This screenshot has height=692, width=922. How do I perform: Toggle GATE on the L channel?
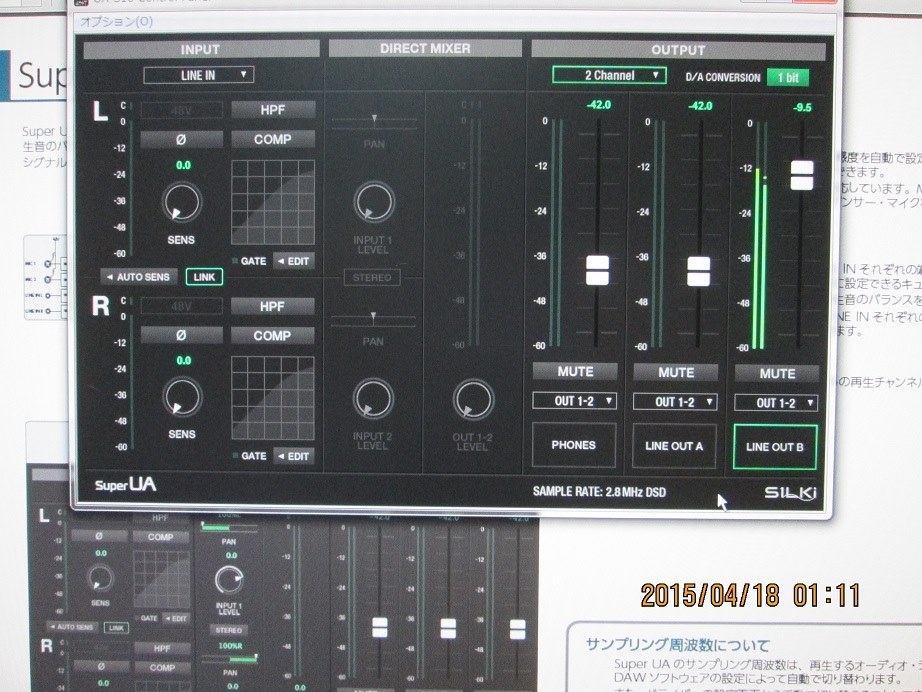point(249,261)
